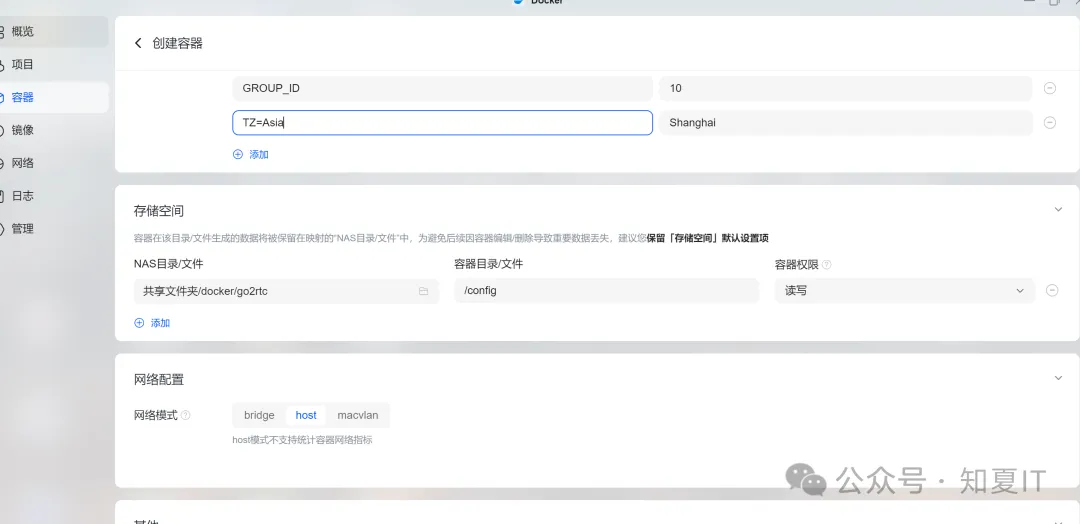The height and width of the screenshot is (524, 1080).
Task: Select host network mode
Action: (306, 415)
